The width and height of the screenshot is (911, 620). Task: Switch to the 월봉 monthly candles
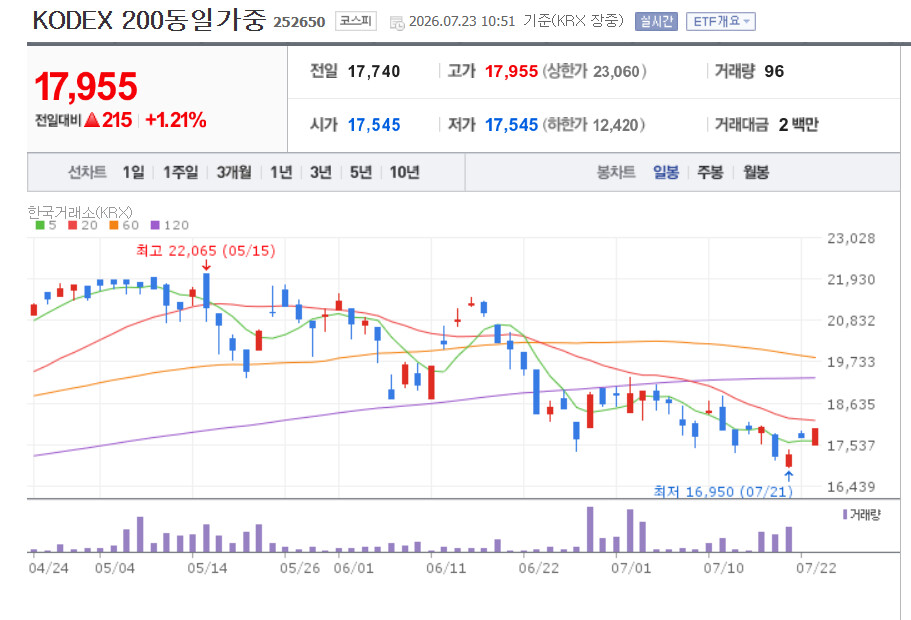pos(756,172)
